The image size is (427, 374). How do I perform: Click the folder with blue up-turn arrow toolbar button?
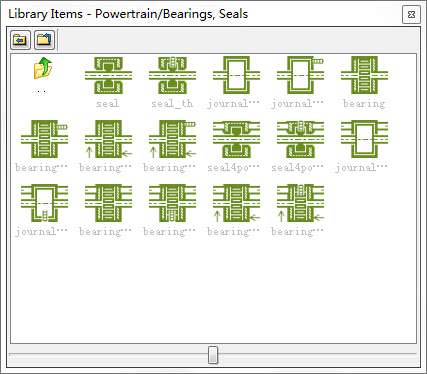(45, 40)
